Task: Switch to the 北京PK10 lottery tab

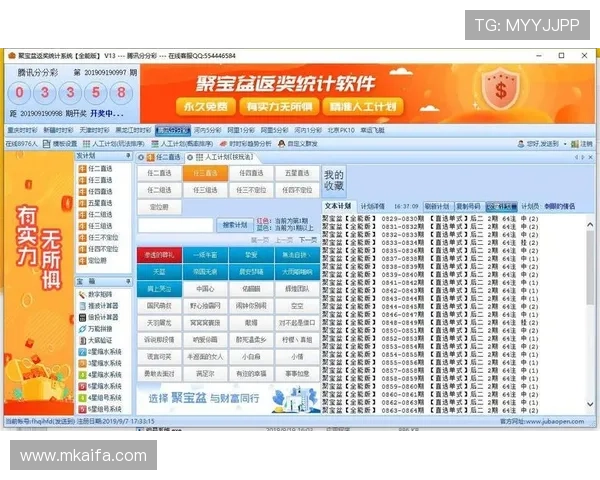Action: (341, 130)
